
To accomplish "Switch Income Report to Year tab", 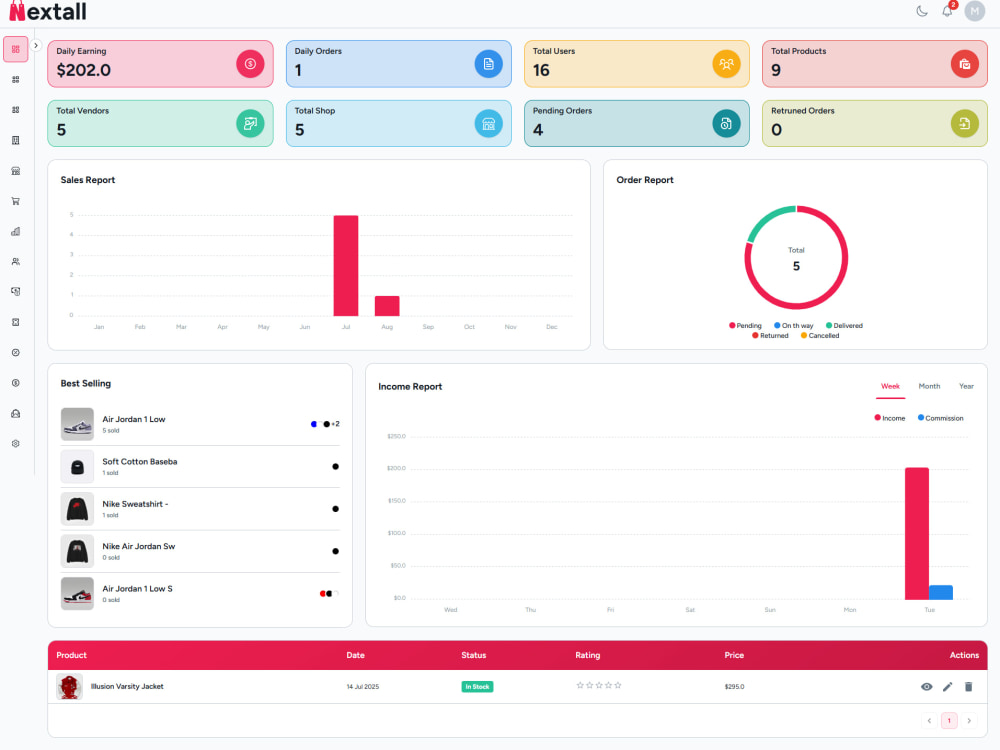I will click(x=966, y=386).
